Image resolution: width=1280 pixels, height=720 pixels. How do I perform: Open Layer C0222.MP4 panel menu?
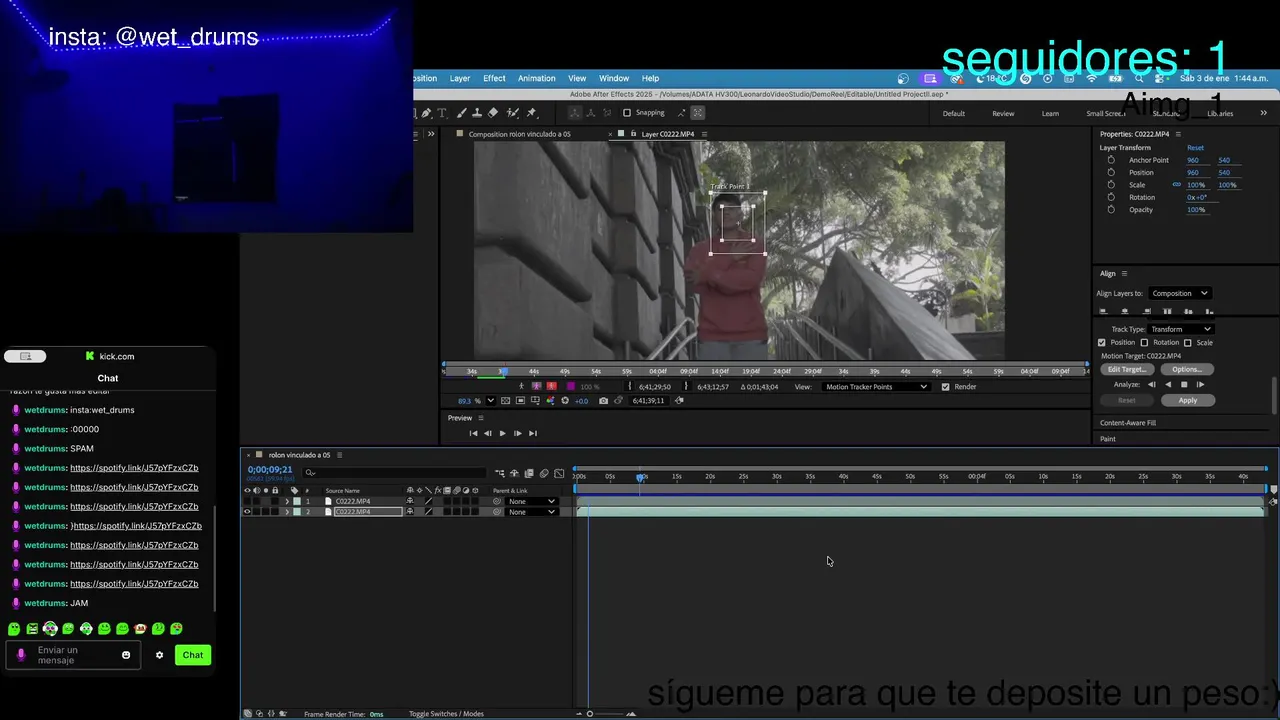(704, 134)
